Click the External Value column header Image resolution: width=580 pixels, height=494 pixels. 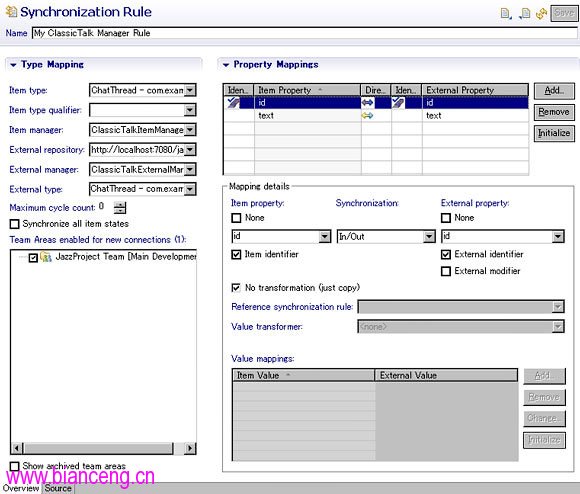(x=446, y=375)
